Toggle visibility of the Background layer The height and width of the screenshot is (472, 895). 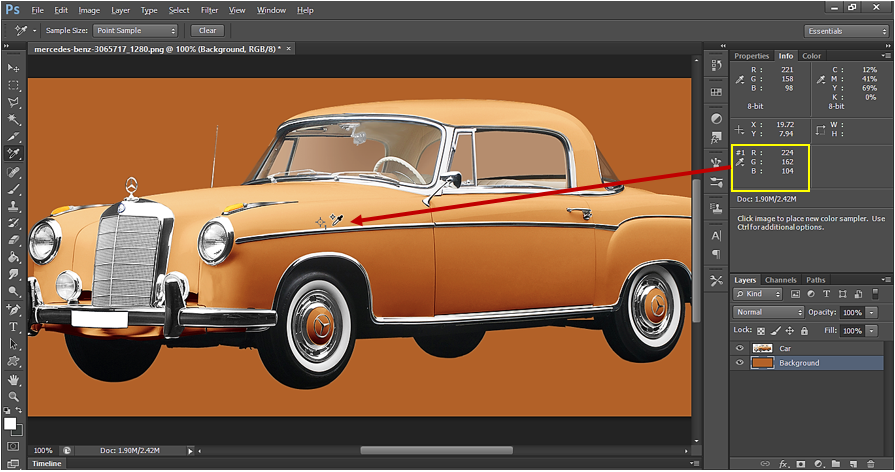click(741, 363)
